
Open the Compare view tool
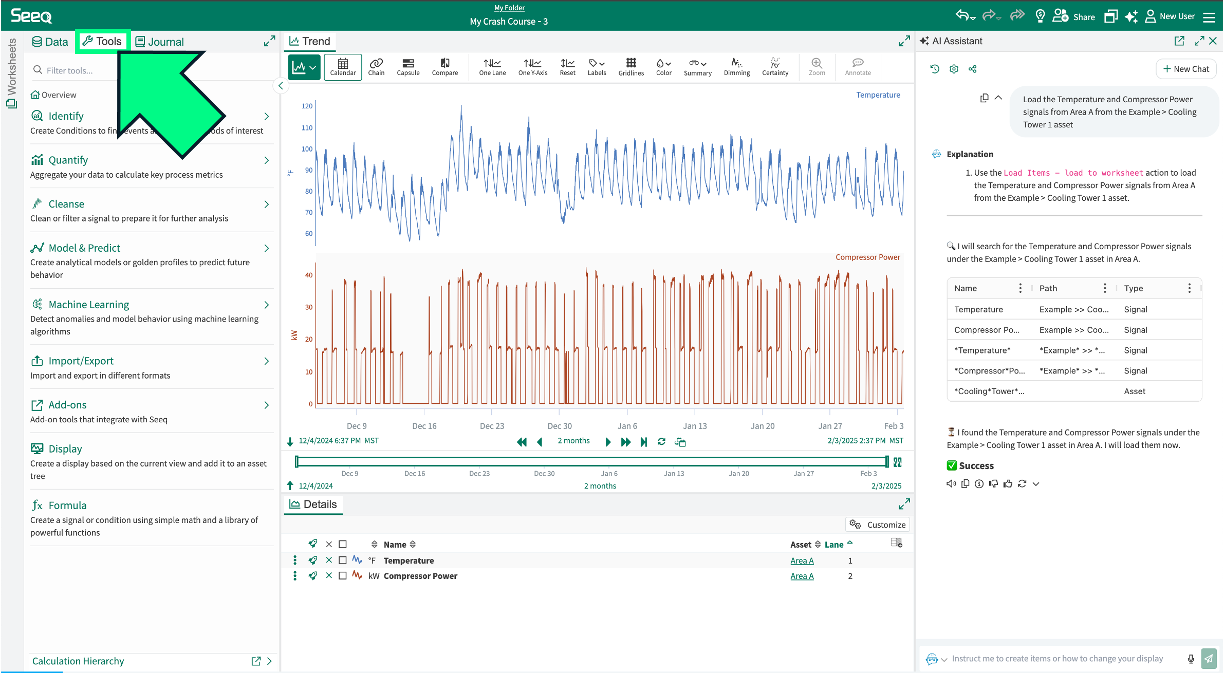coord(445,67)
